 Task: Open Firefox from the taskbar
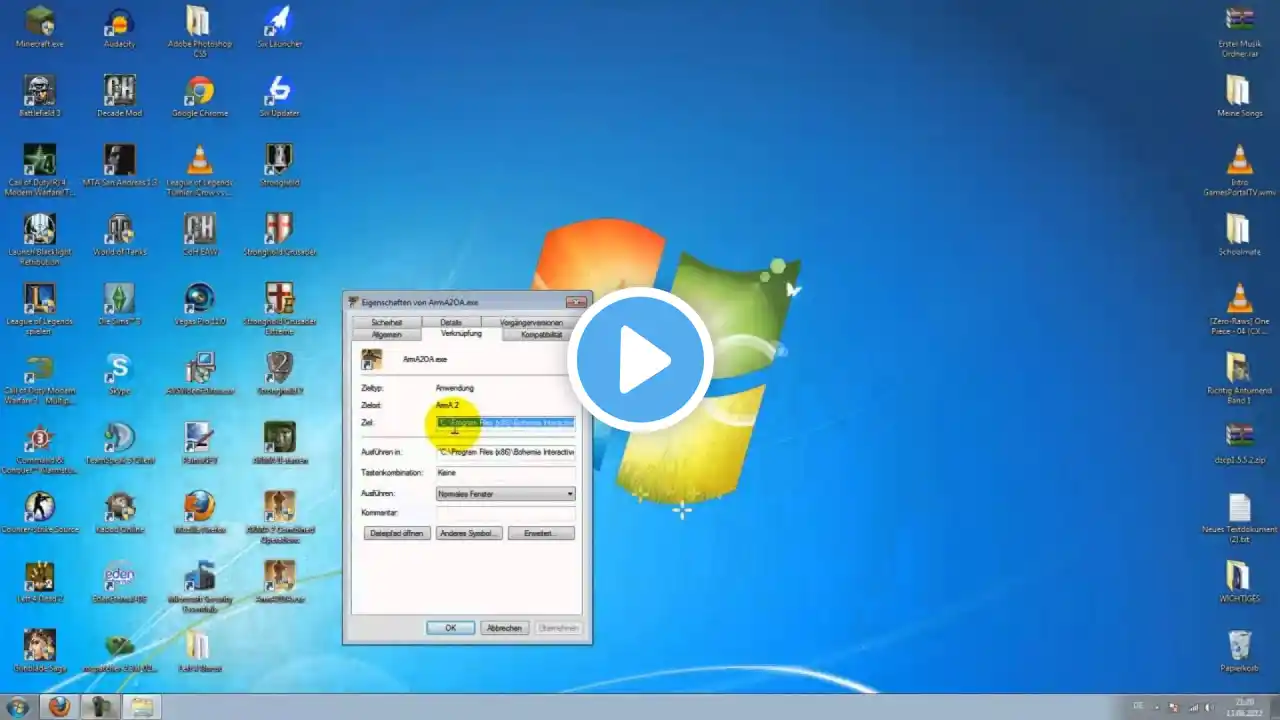(x=59, y=707)
